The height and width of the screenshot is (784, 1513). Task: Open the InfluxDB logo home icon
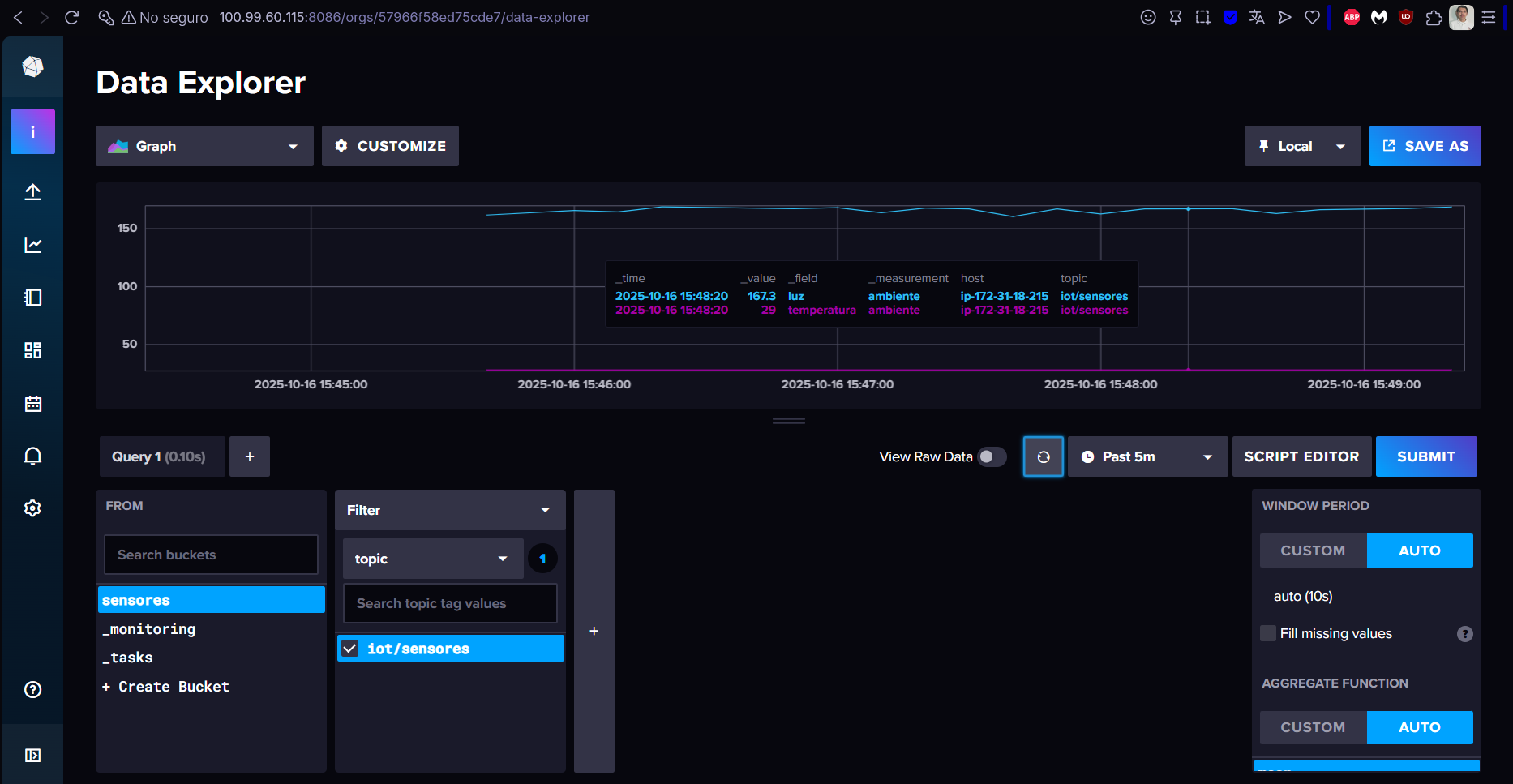[x=32, y=66]
